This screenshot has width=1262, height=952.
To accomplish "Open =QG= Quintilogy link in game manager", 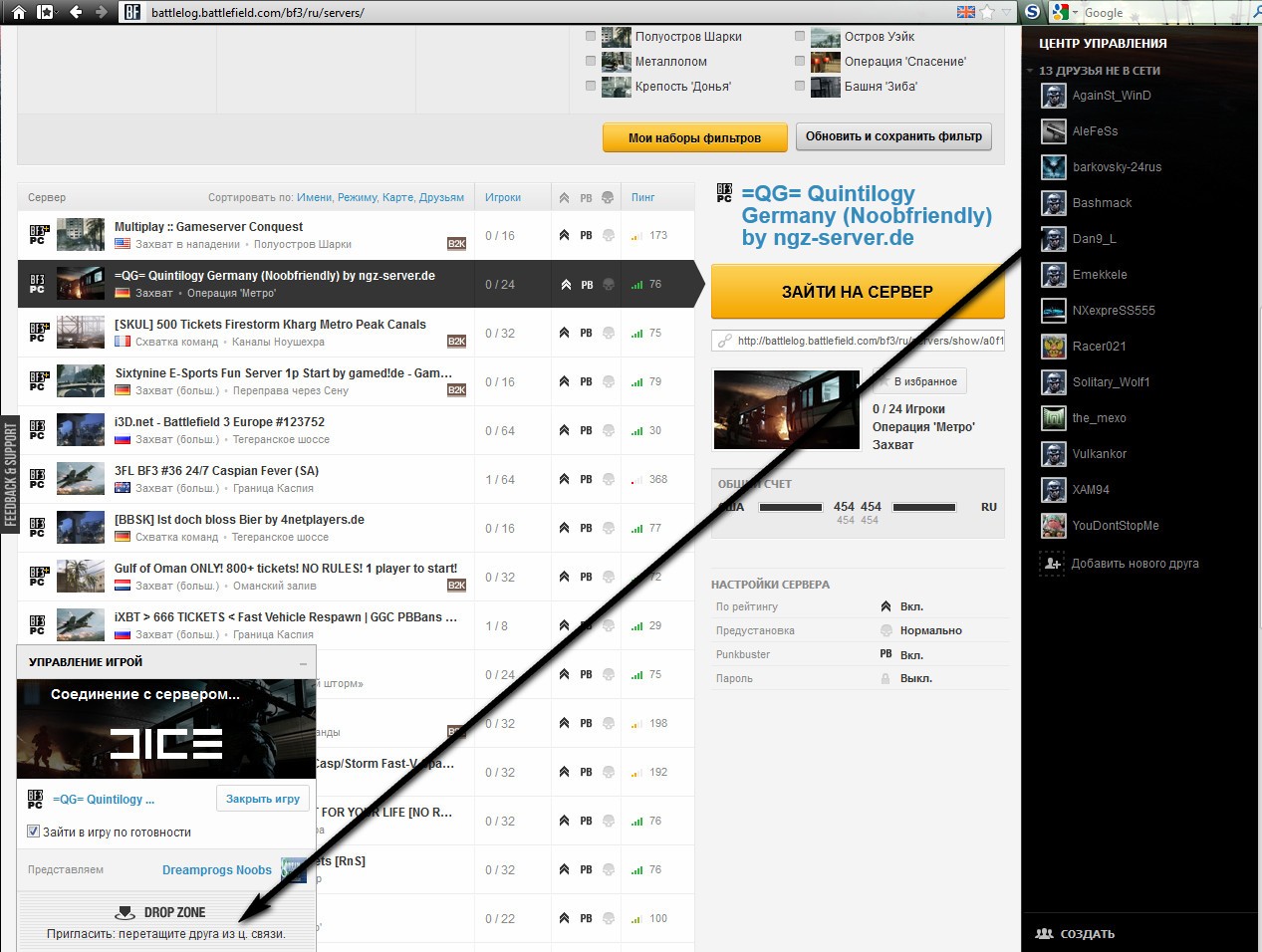I will coord(104,799).
